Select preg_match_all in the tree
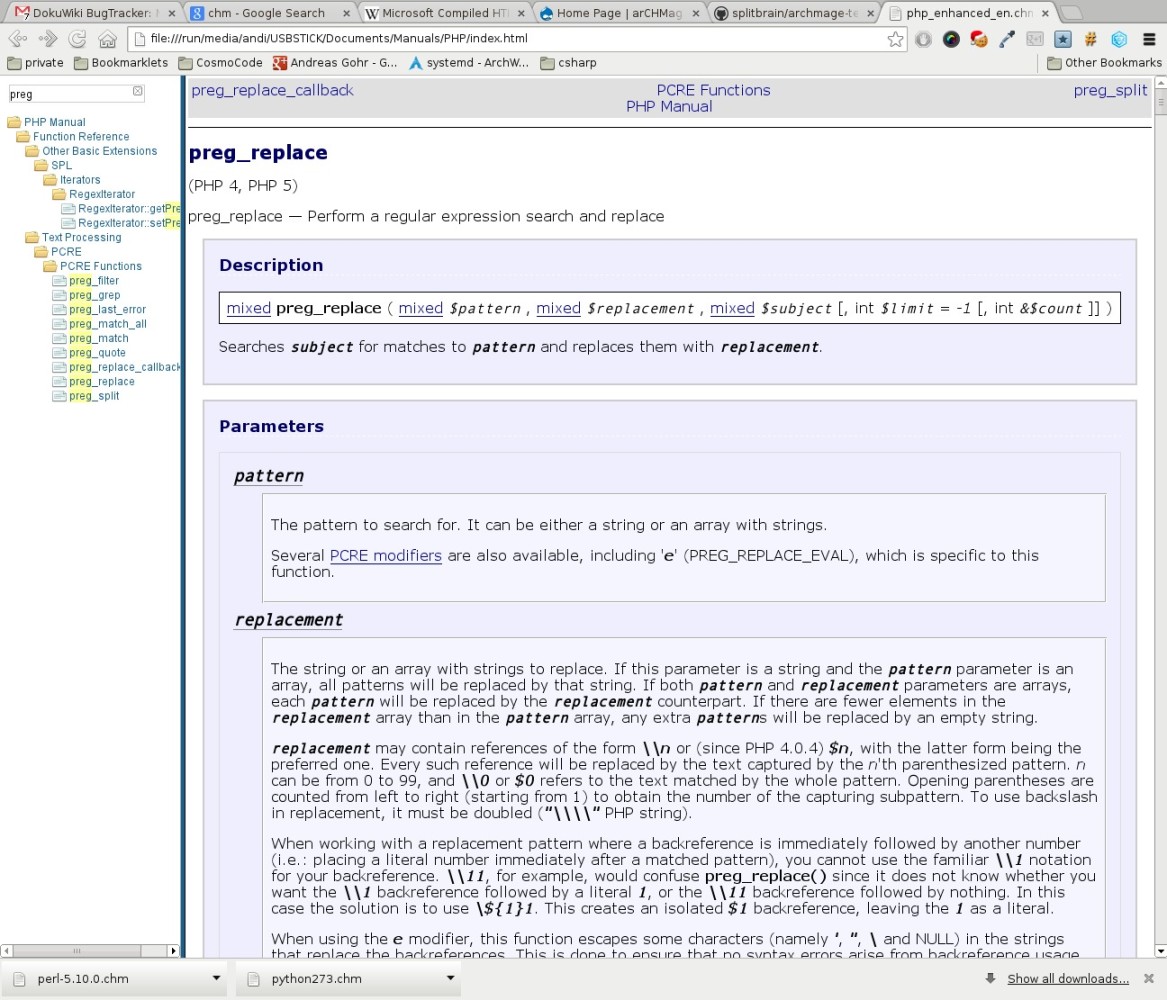Screen dimensions: 1167x1000 click(108, 324)
